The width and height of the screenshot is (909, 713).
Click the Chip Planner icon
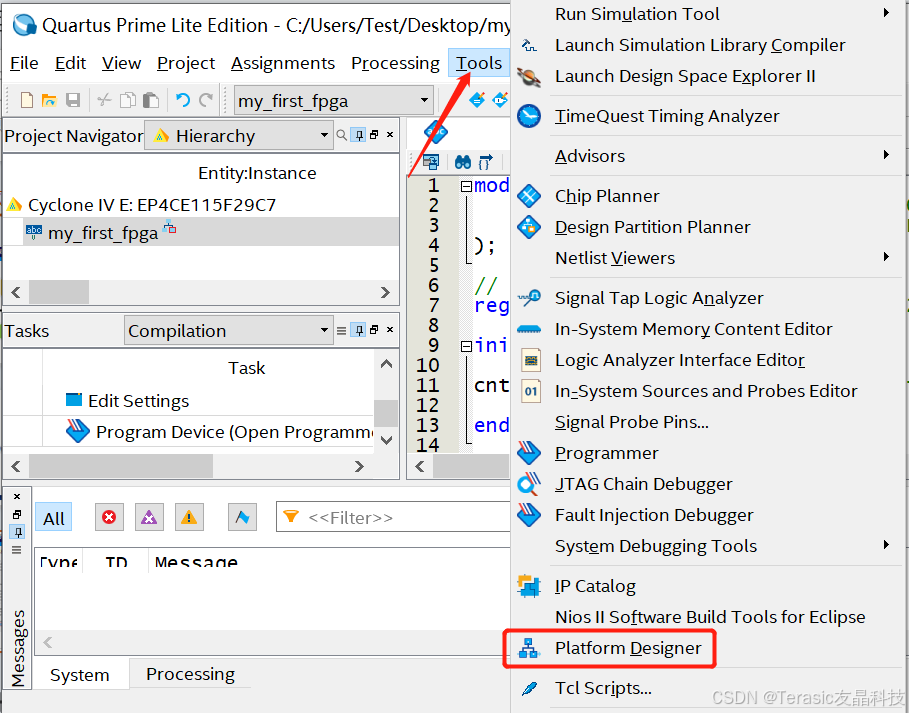(529, 196)
